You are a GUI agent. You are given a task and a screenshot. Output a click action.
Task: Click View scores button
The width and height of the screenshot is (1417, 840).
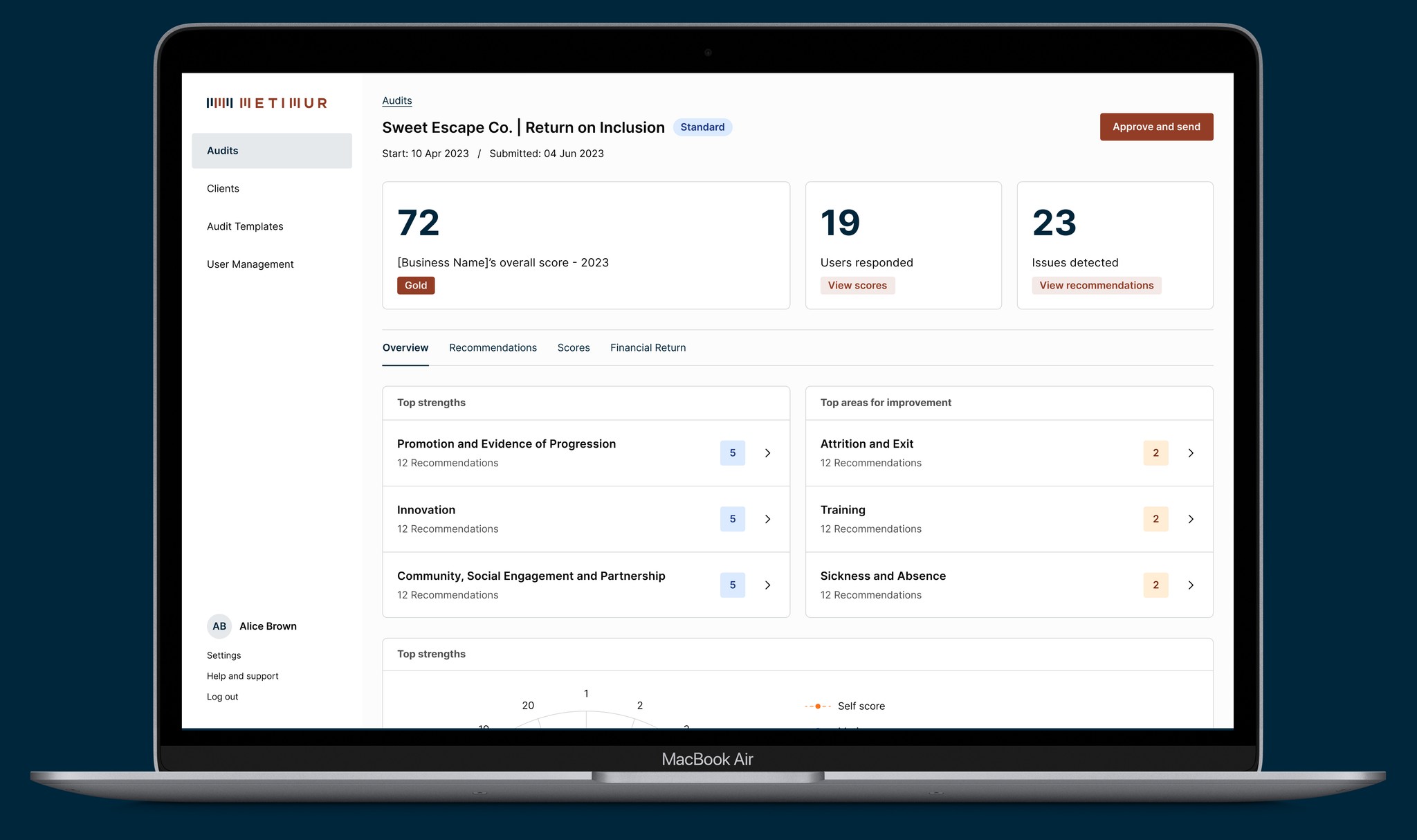(x=857, y=286)
